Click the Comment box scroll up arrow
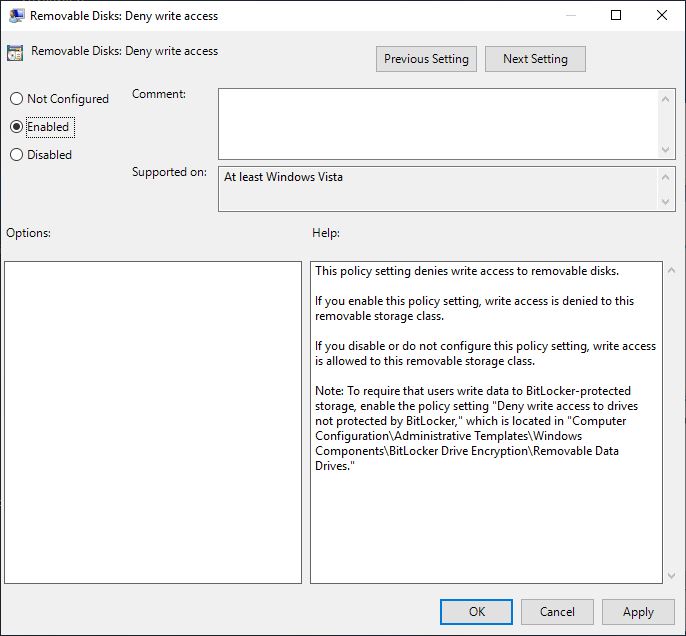686x636 pixels. pos(665,99)
